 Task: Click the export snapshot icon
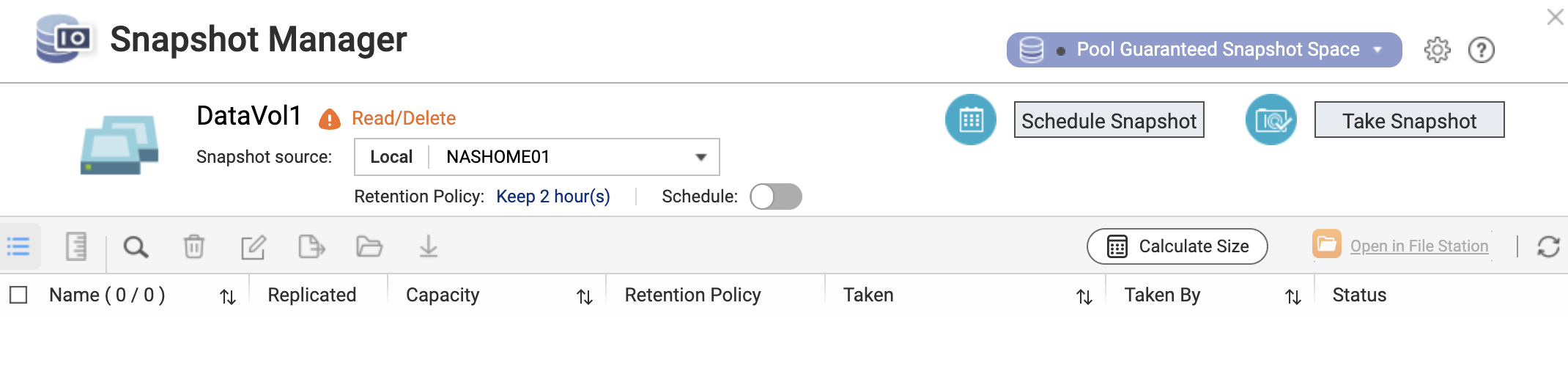[311, 246]
